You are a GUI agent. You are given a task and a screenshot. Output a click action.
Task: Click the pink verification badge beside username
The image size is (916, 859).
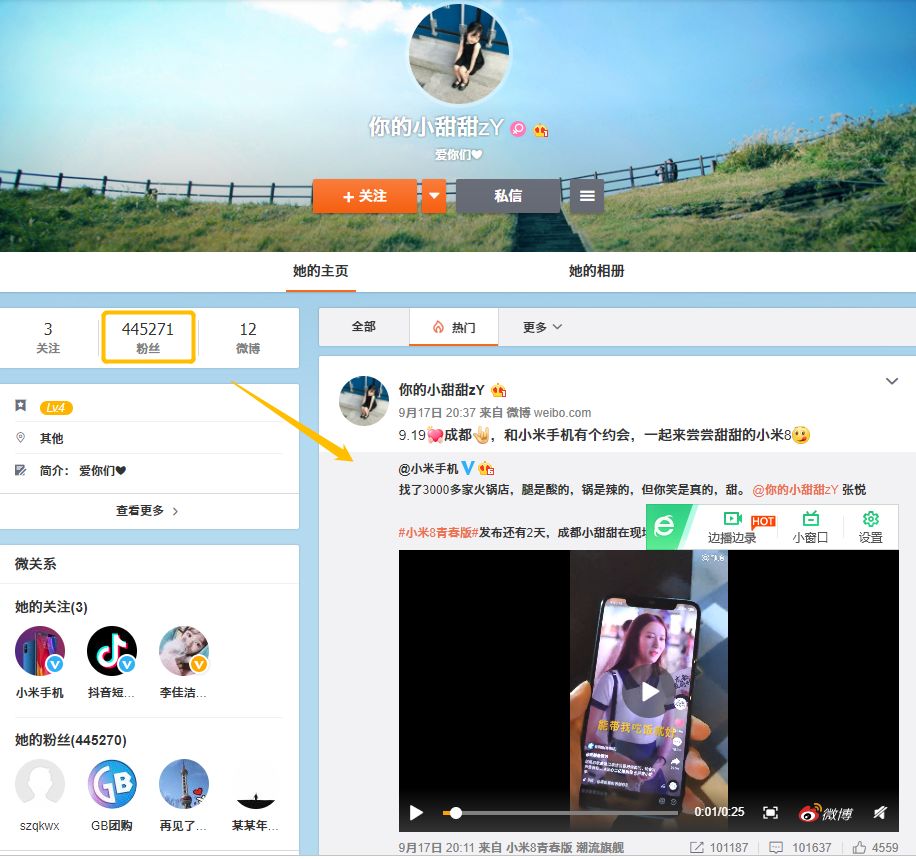(x=518, y=129)
